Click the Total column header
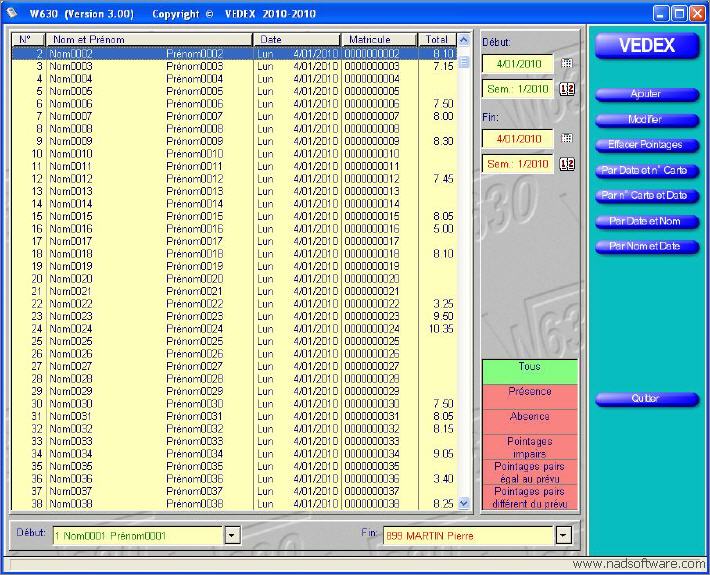 (x=437, y=39)
